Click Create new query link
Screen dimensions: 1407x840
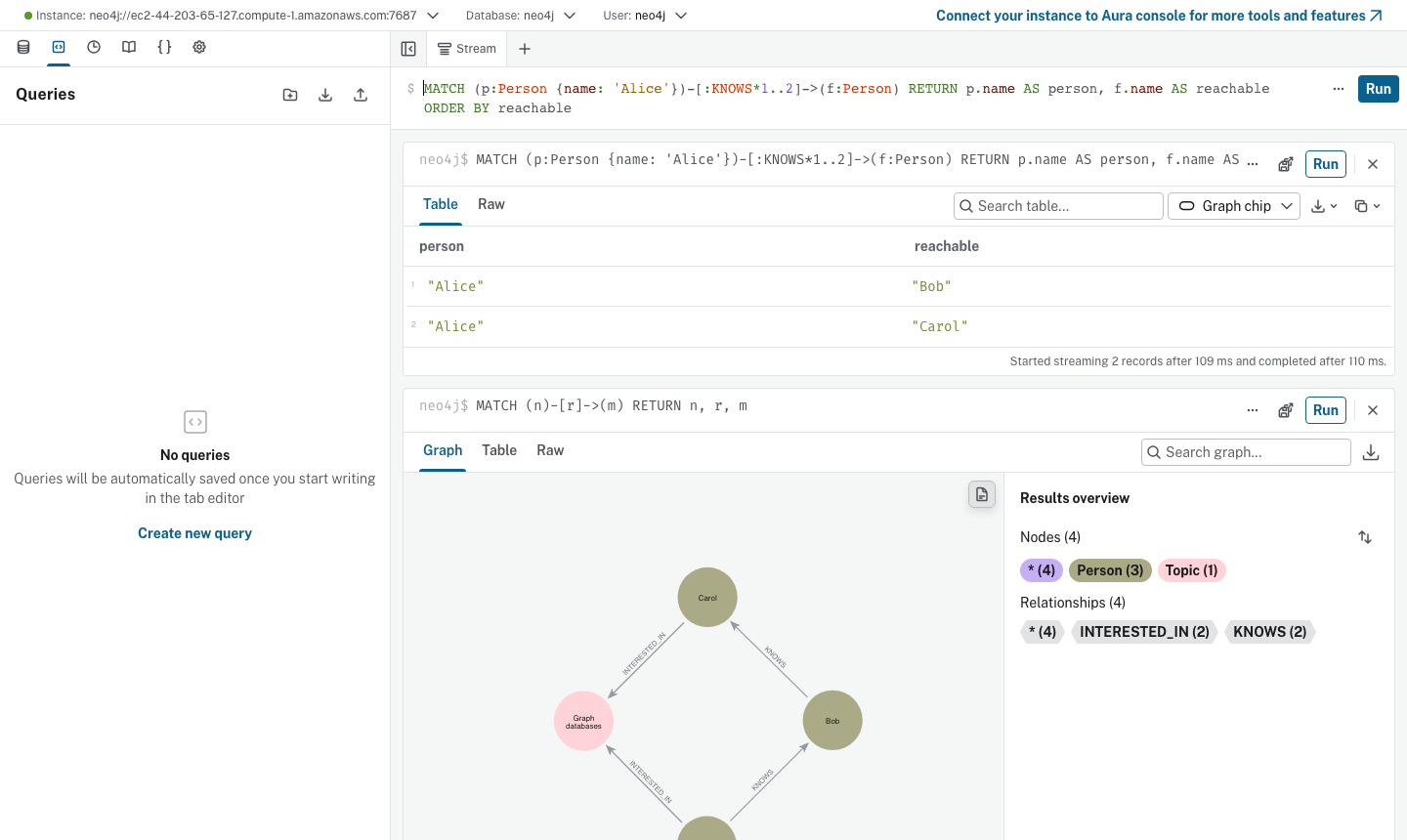pyautogui.click(x=194, y=533)
